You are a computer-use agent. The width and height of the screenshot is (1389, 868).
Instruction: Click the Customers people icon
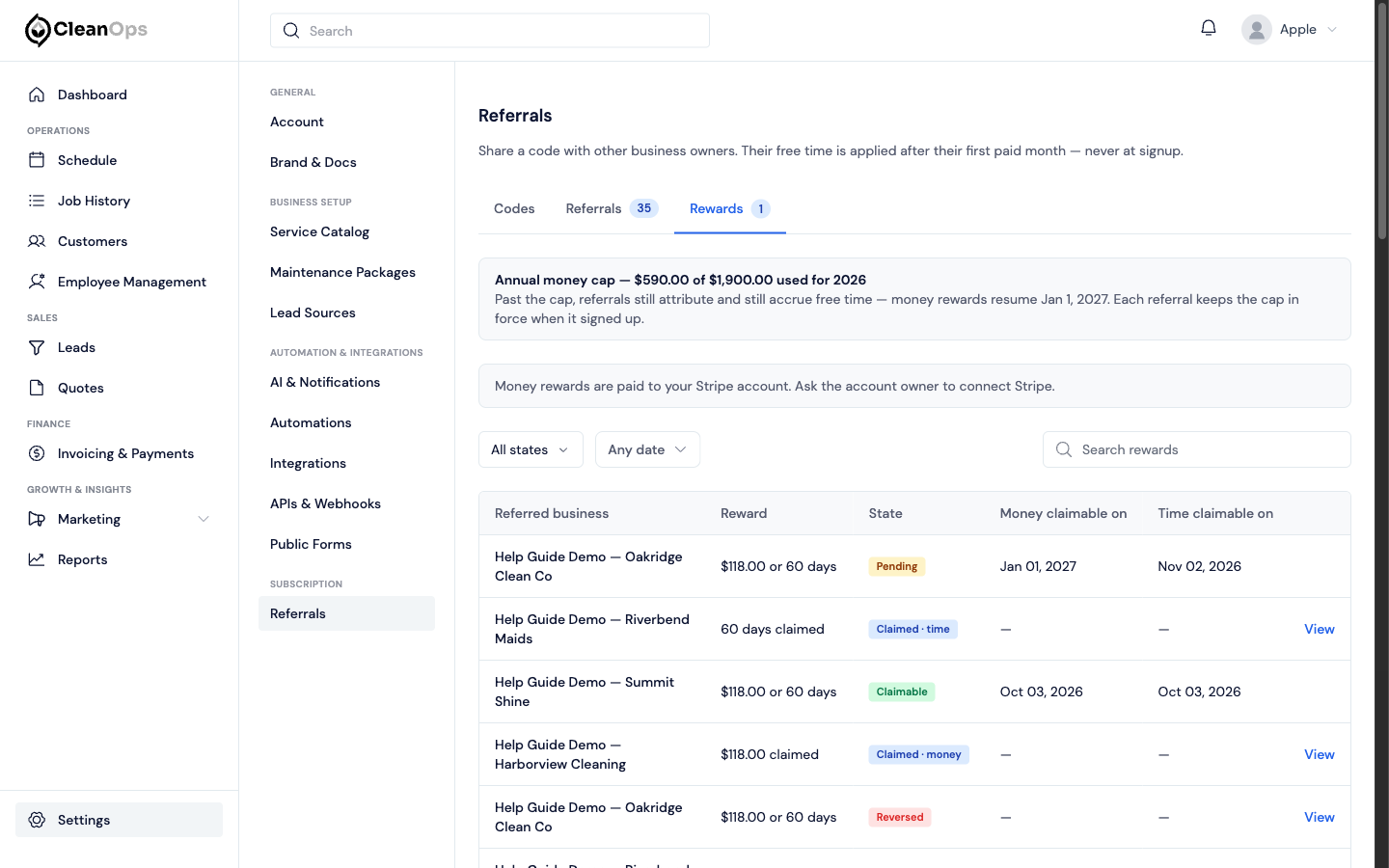coord(37,241)
